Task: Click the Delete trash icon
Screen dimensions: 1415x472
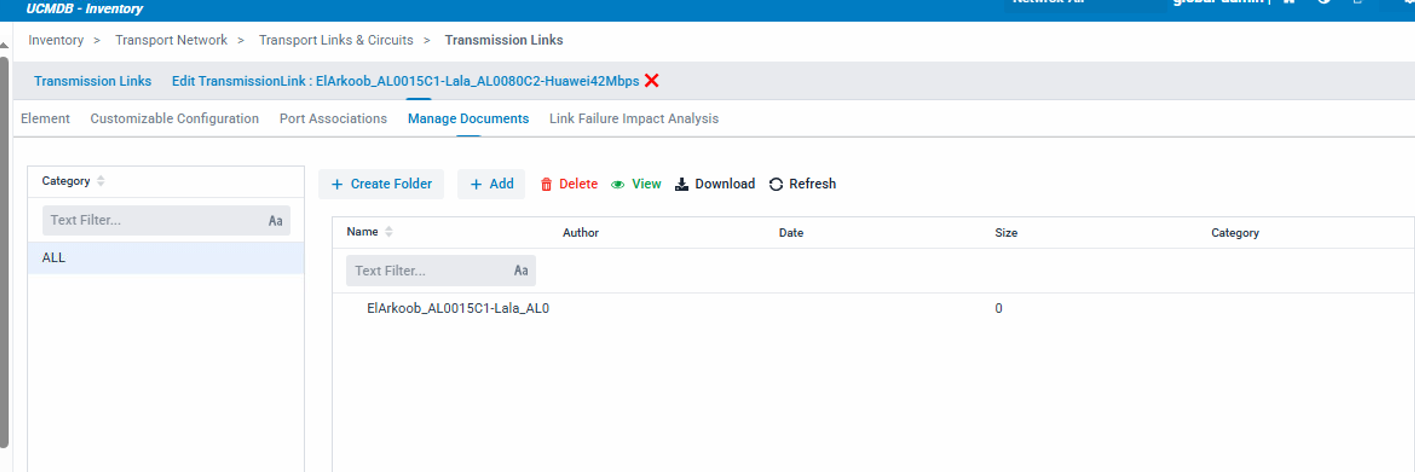Action: pyautogui.click(x=546, y=185)
